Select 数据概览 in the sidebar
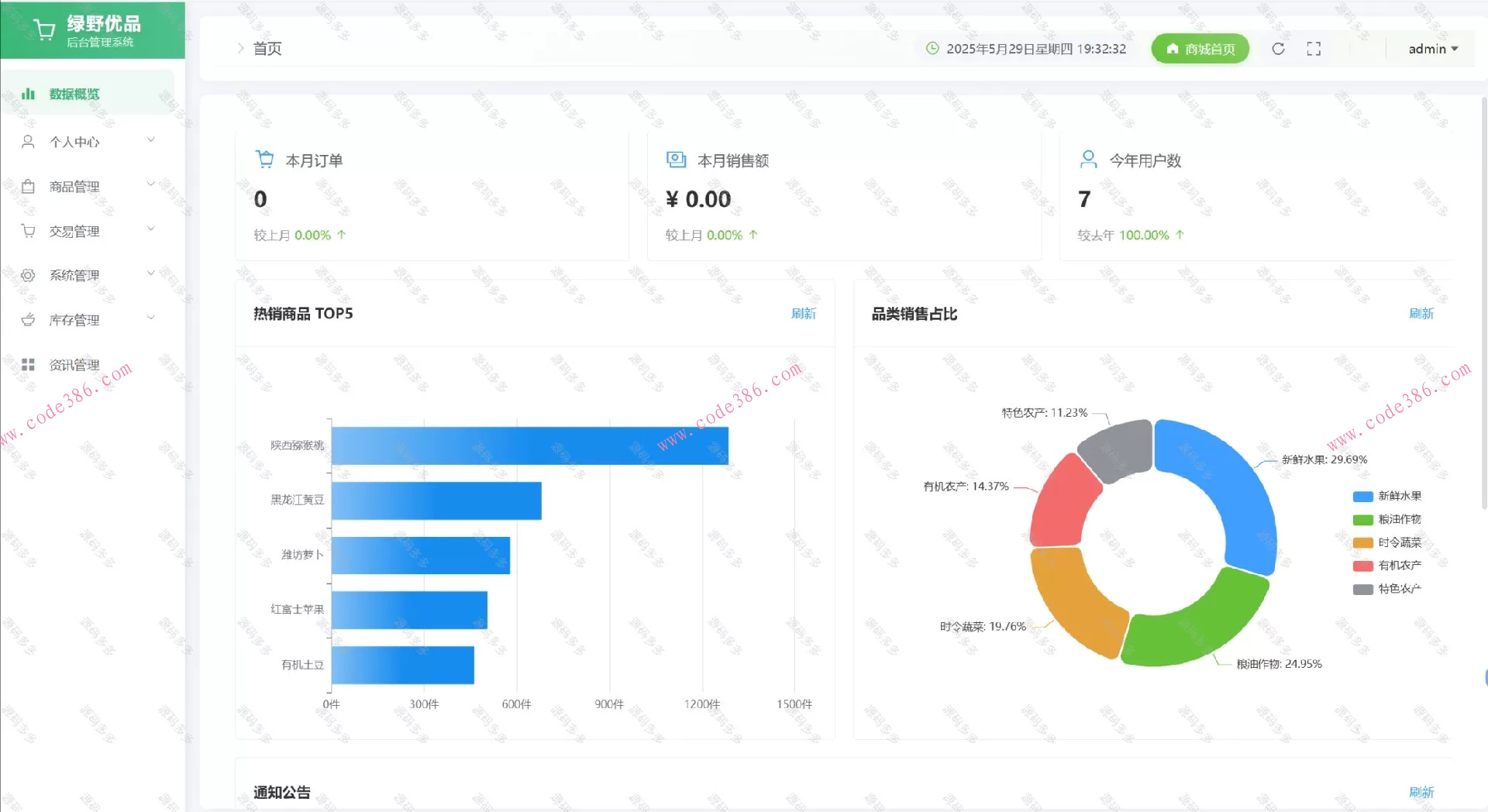The height and width of the screenshot is (812, 1488). point(74,94)
